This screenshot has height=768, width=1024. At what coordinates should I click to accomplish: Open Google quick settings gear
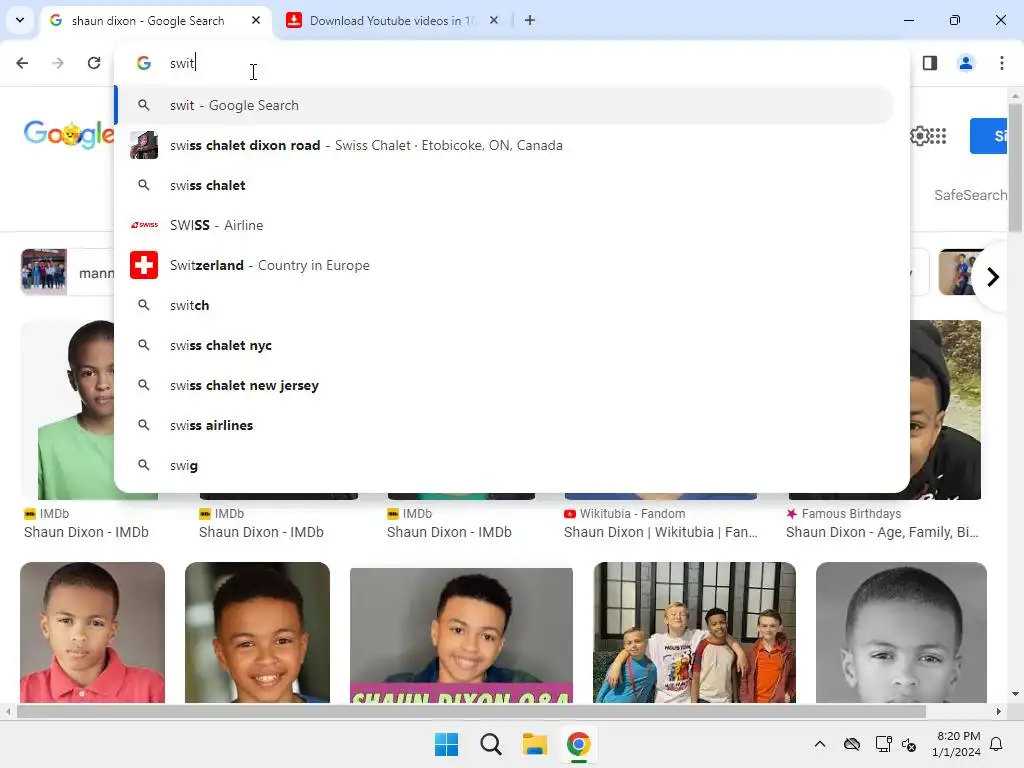920,136
